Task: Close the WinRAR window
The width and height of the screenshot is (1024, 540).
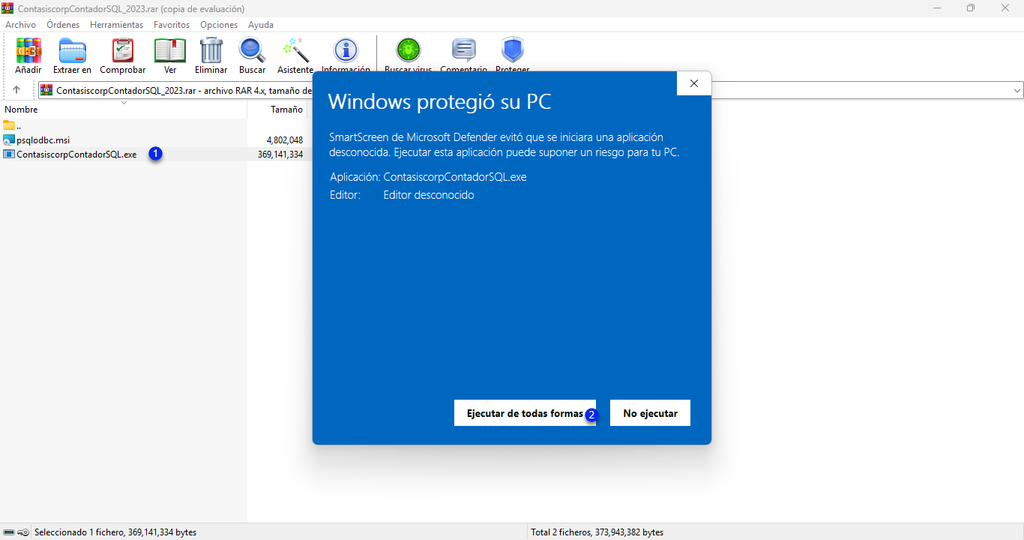Action: pyautogui.click(x=1005, y=8)
